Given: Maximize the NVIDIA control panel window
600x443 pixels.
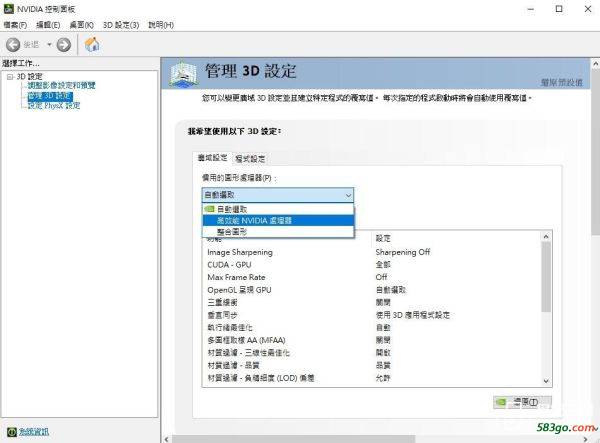Looking at the screenshot, I should (x=559, y=9).
